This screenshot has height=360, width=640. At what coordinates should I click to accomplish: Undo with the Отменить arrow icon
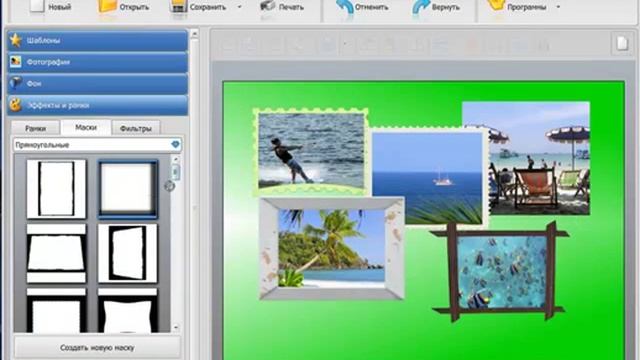344,6
